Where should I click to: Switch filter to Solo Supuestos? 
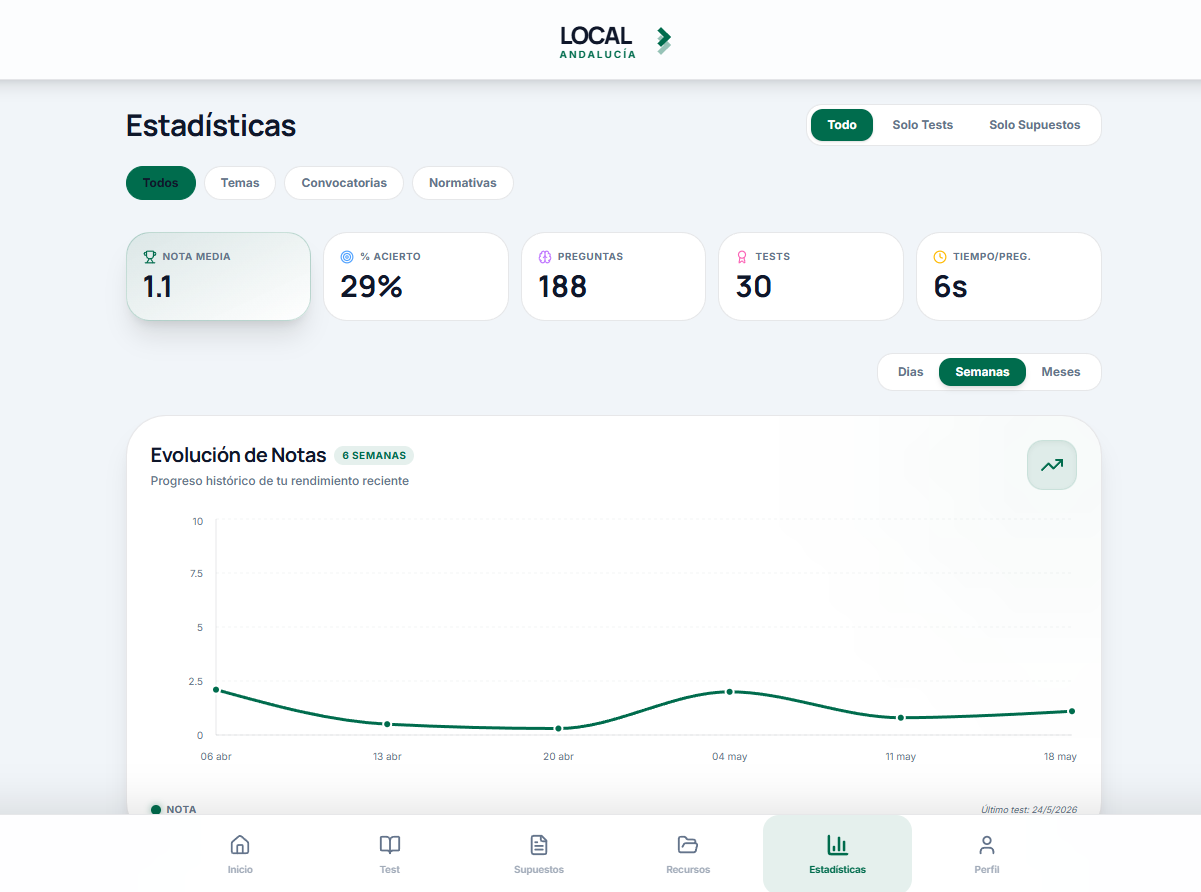(x=1035, y=125)
